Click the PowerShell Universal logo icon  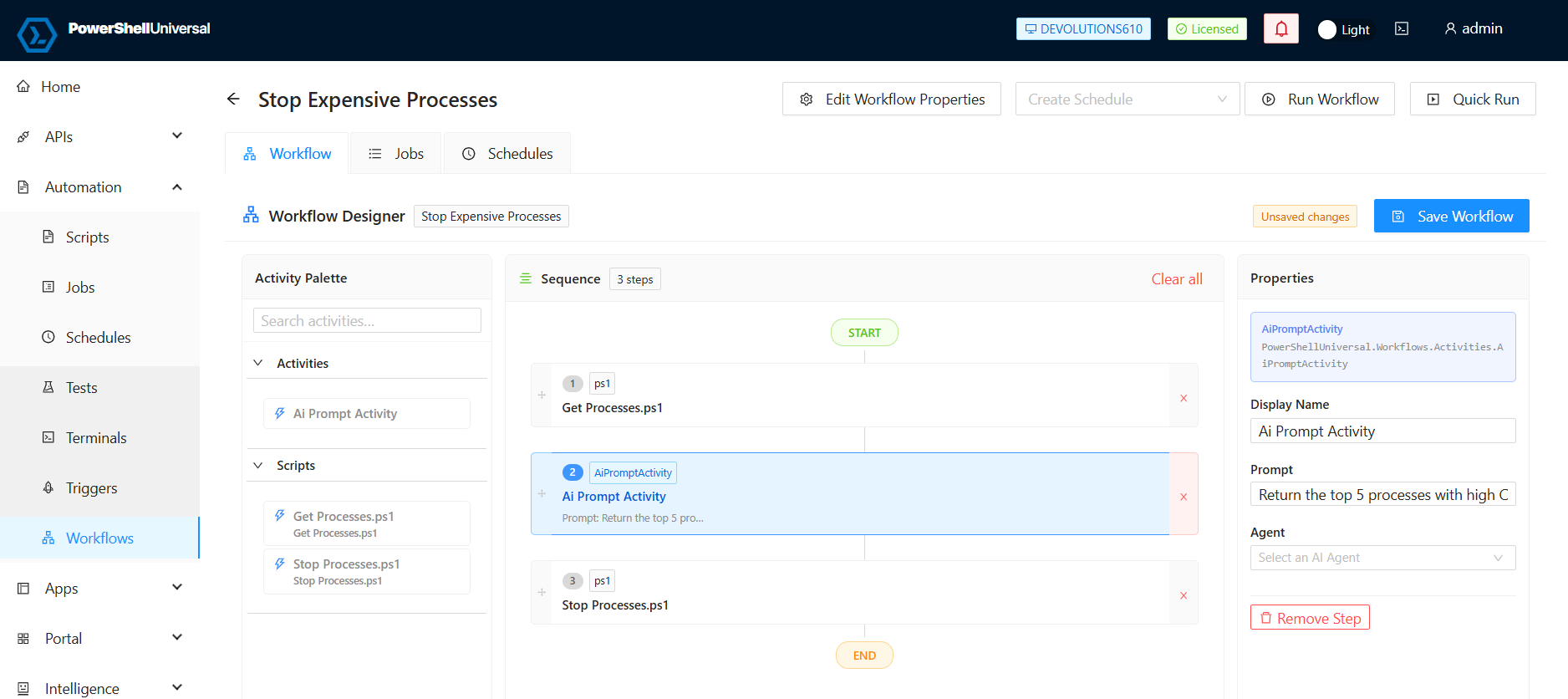click(37, 34)
